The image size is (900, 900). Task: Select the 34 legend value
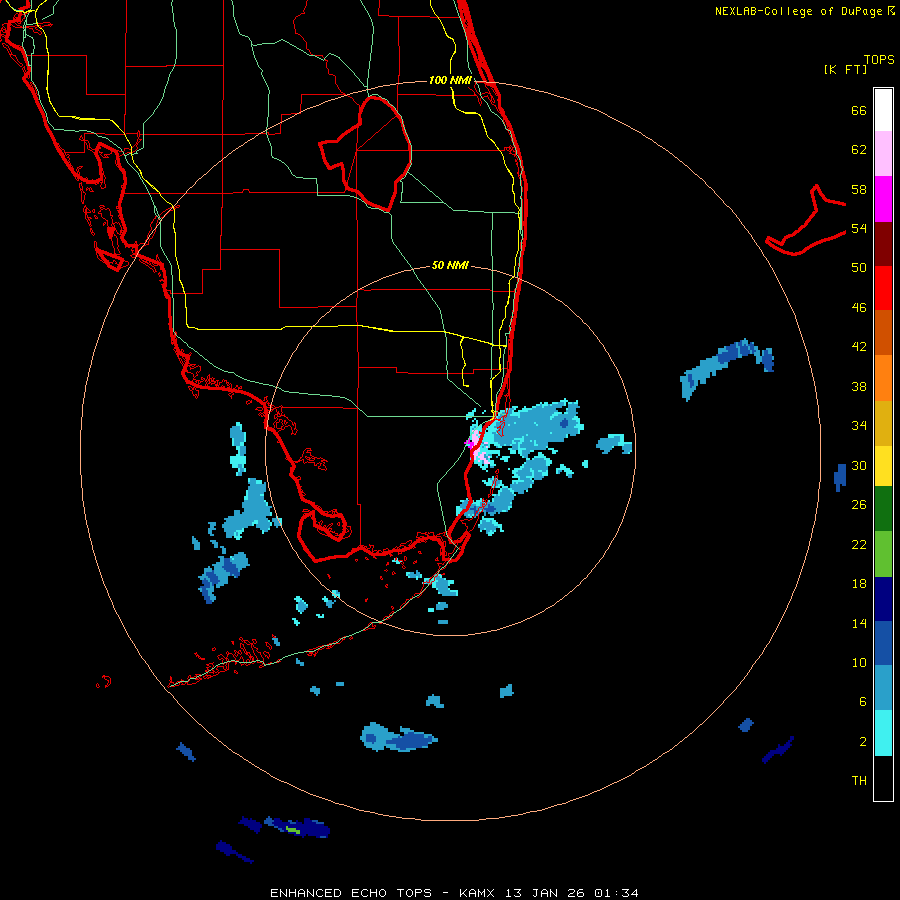click(x=859, y=426)
